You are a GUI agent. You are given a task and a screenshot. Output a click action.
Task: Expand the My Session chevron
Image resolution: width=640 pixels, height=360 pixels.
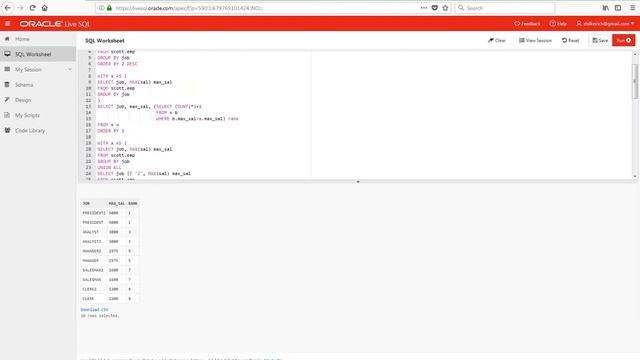tap(70, 69)
